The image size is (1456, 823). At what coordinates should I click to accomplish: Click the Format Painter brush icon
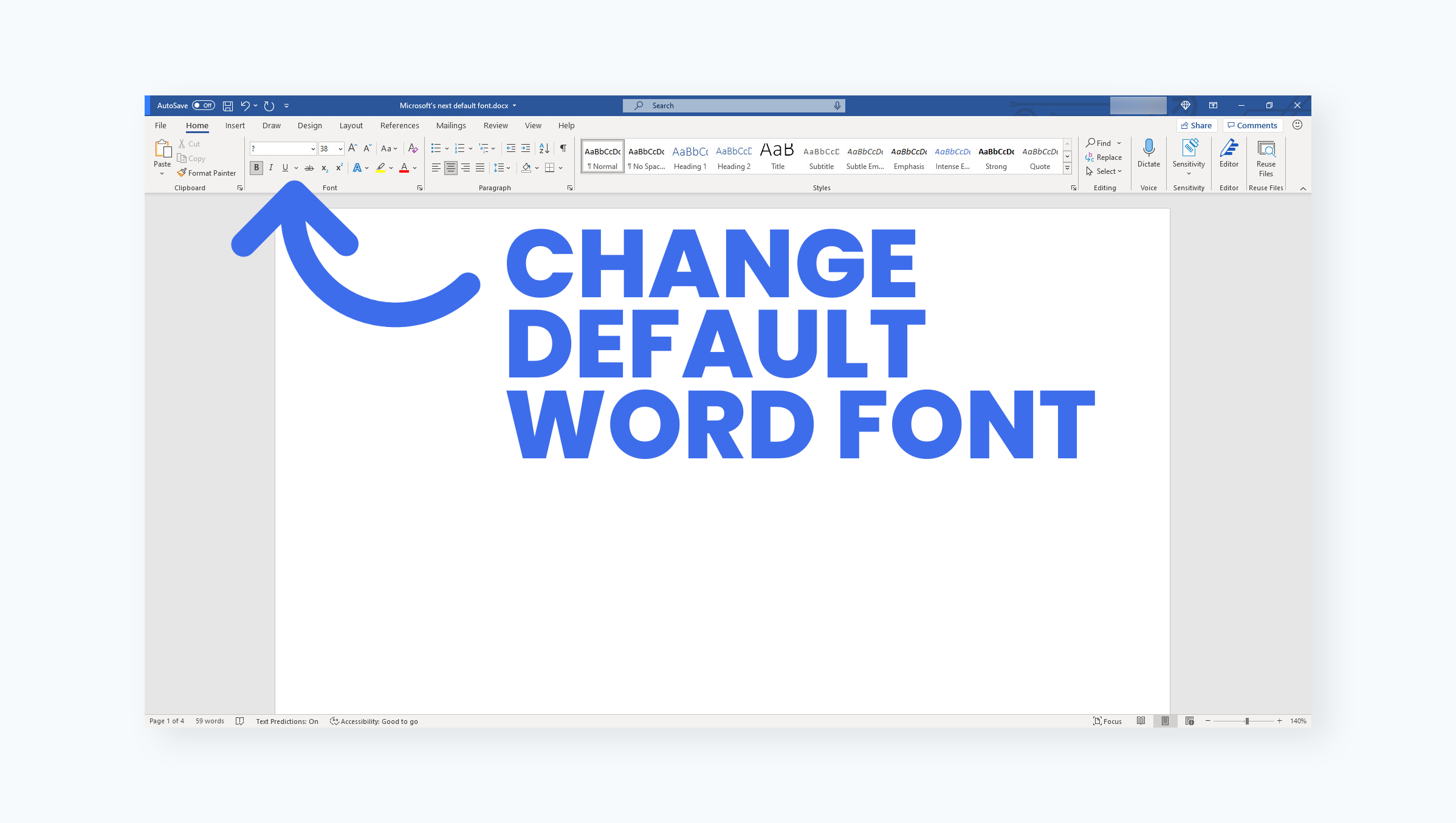pyautogui.click(x=182, y=173)
